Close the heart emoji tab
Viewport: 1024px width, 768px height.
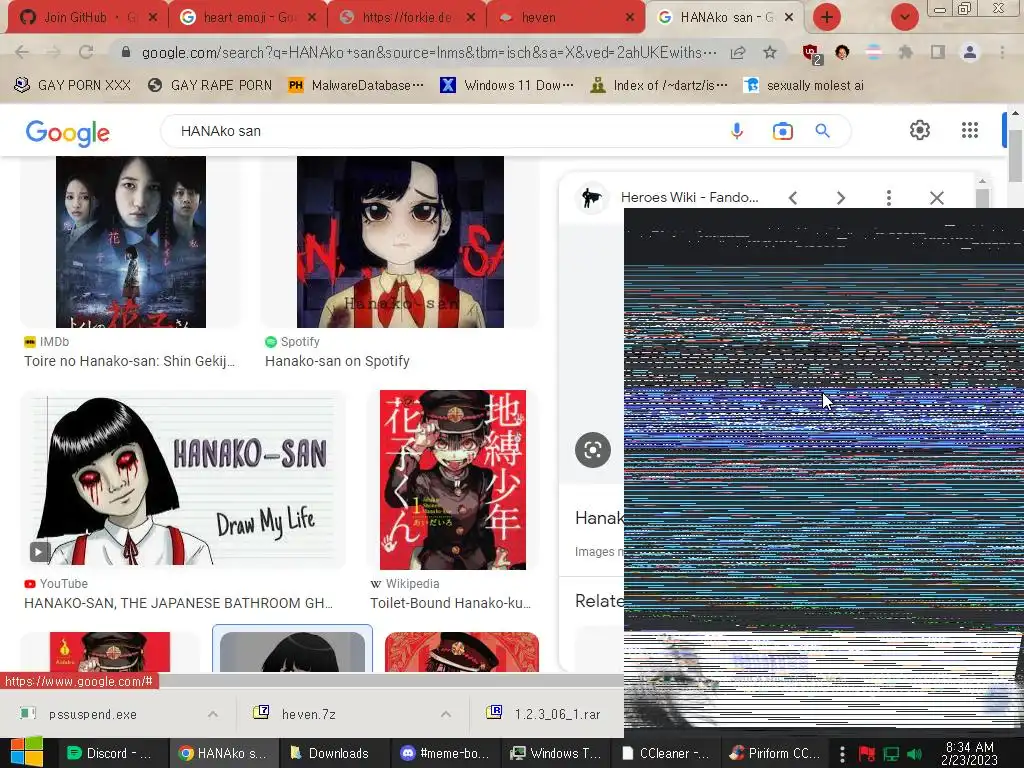(312, 18)
